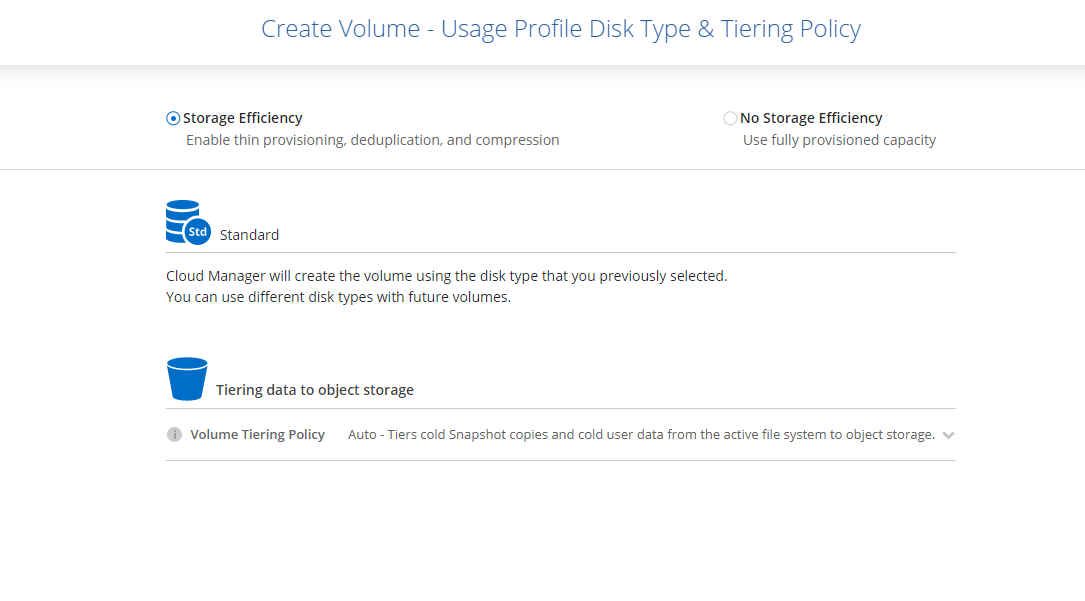Click the Volume Tiering Policy info icon
Screen dimensions: 1085x601
[174, 434]
